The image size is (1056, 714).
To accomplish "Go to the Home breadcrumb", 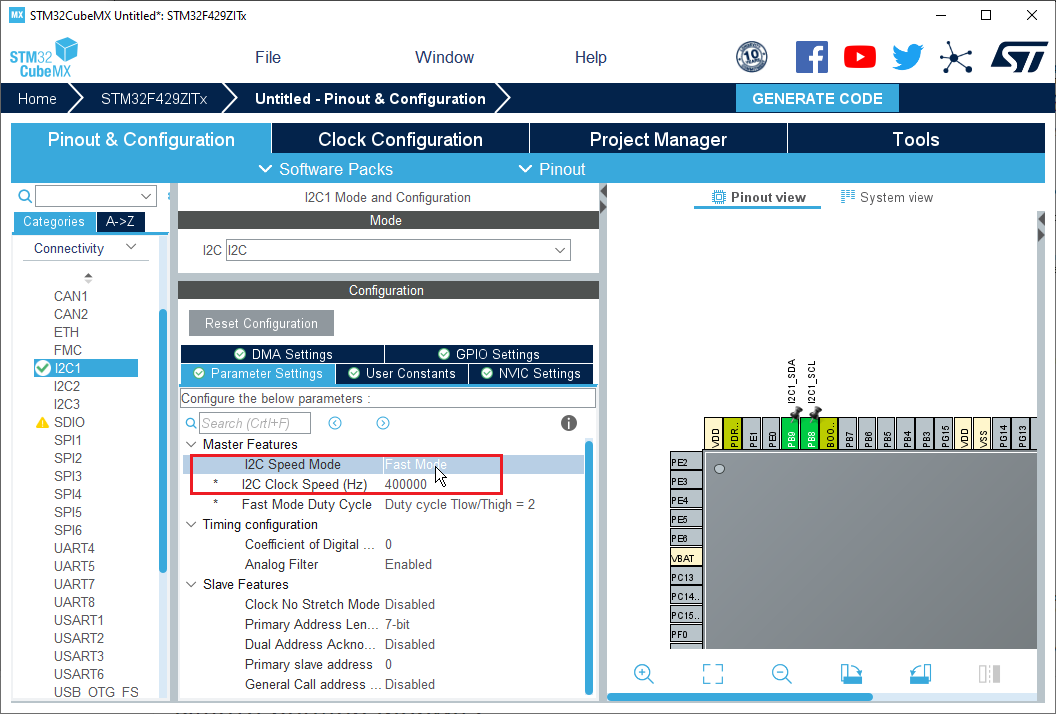I will tap(37, 98).
